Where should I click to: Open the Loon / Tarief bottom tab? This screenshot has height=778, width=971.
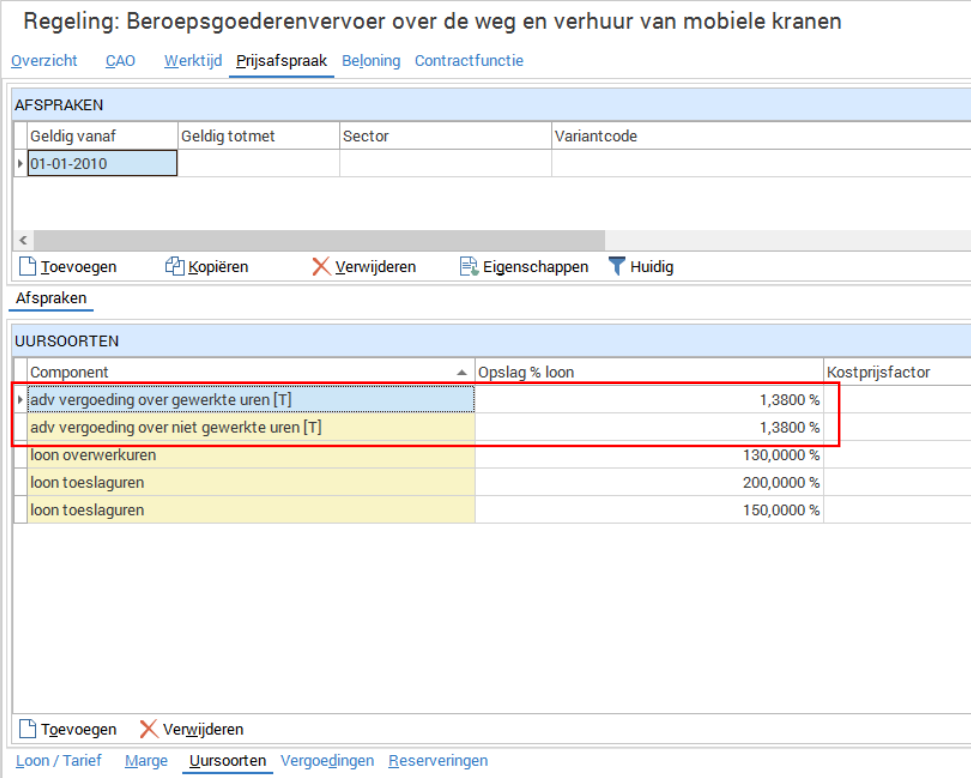[59, 761]
